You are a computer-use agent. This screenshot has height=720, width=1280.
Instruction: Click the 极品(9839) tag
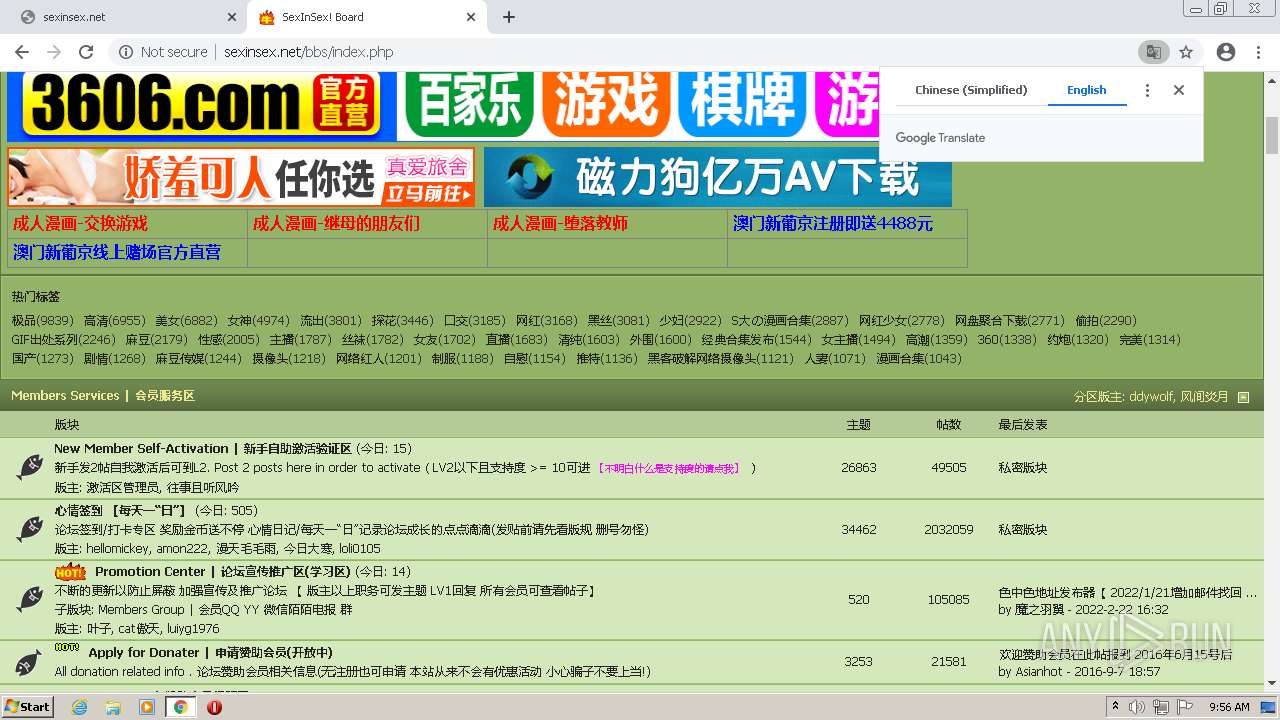tap(42, 321)
